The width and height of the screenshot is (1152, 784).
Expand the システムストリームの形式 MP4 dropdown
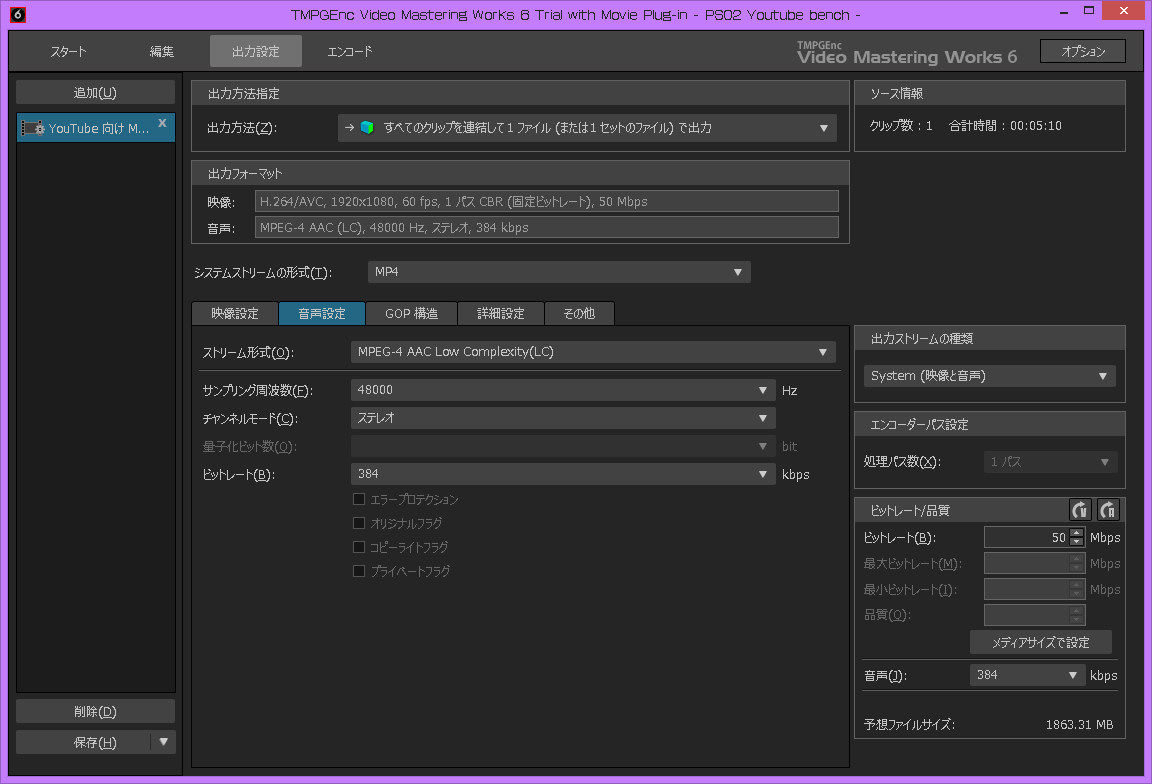point(559,272)
